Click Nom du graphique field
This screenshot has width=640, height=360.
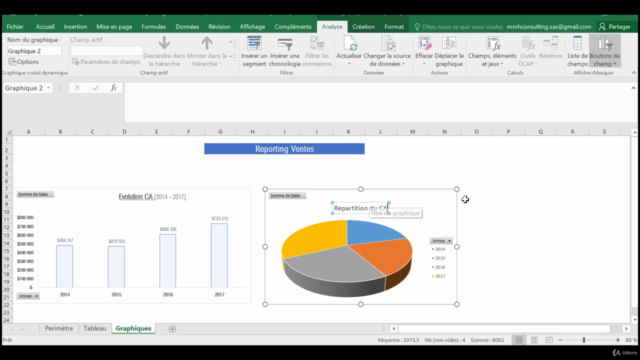[34, 51]
